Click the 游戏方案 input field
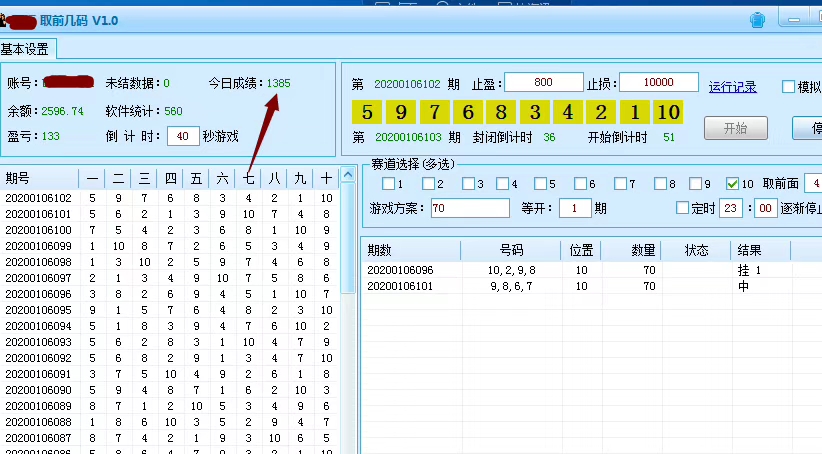The height and width of the screenshot is (454, 822). point(470,208)
